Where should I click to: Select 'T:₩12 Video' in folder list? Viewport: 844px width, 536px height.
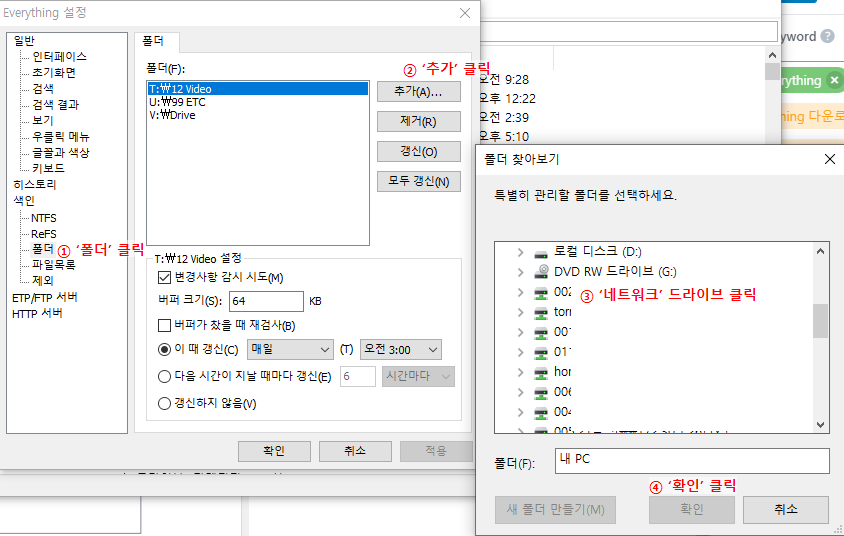click(258, 89)
